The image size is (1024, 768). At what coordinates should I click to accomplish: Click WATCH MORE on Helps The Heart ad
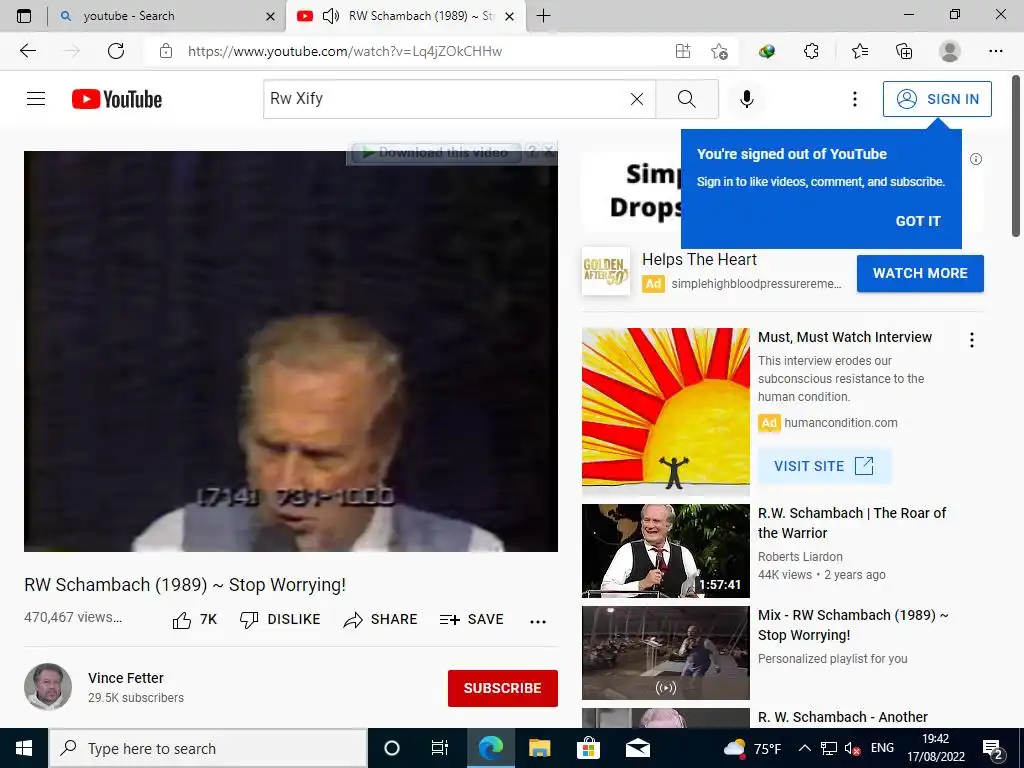(920, 273)
